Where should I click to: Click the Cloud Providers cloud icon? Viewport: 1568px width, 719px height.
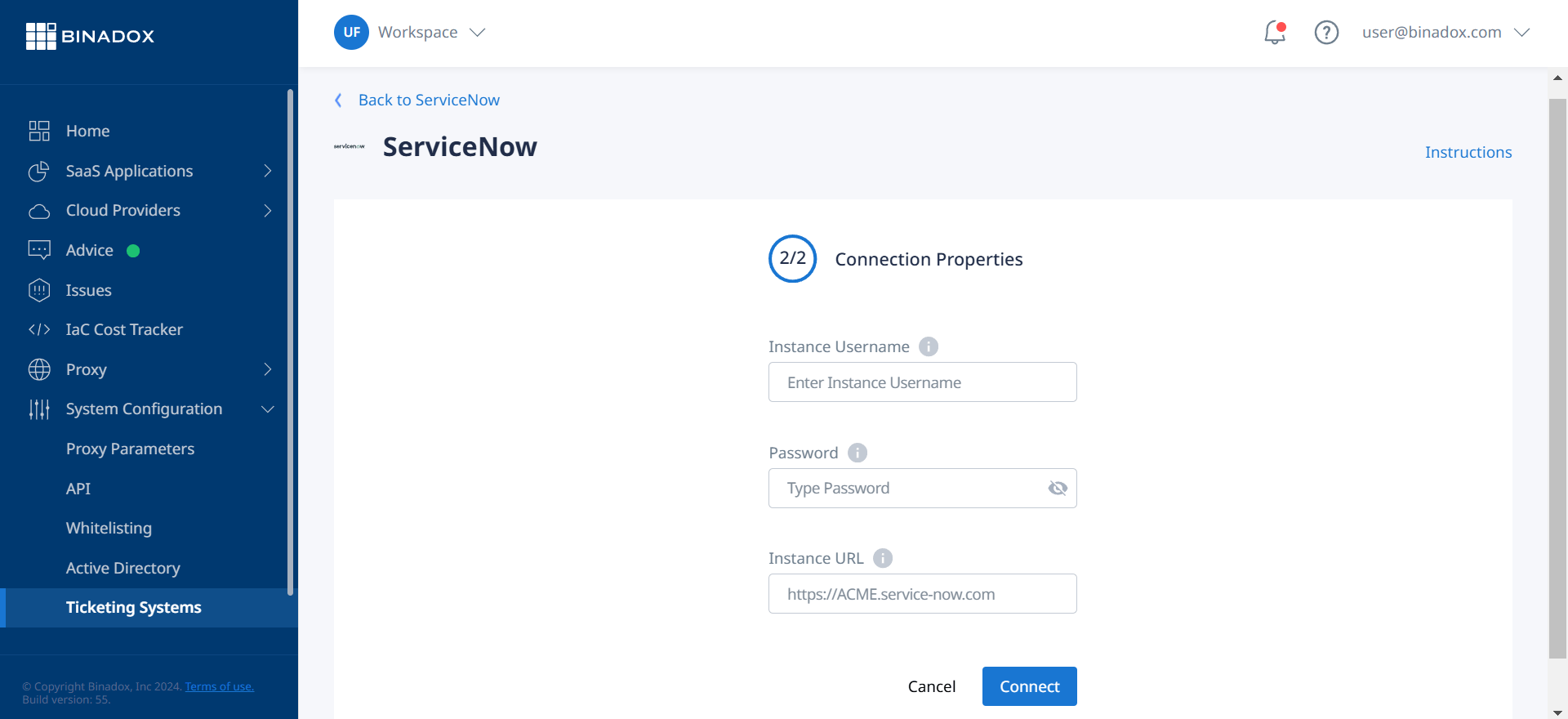39,211
